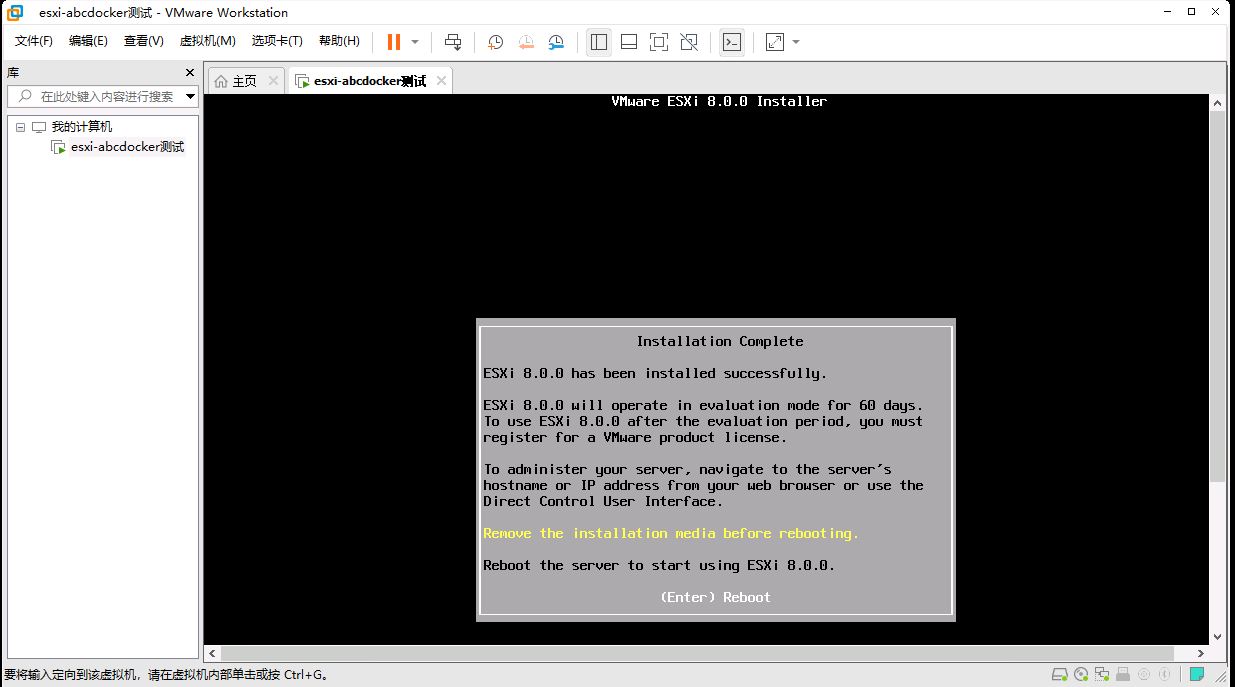1235x687 pixels.
Task: Pause the running virtual machine
Action: (x=393, y=42)
